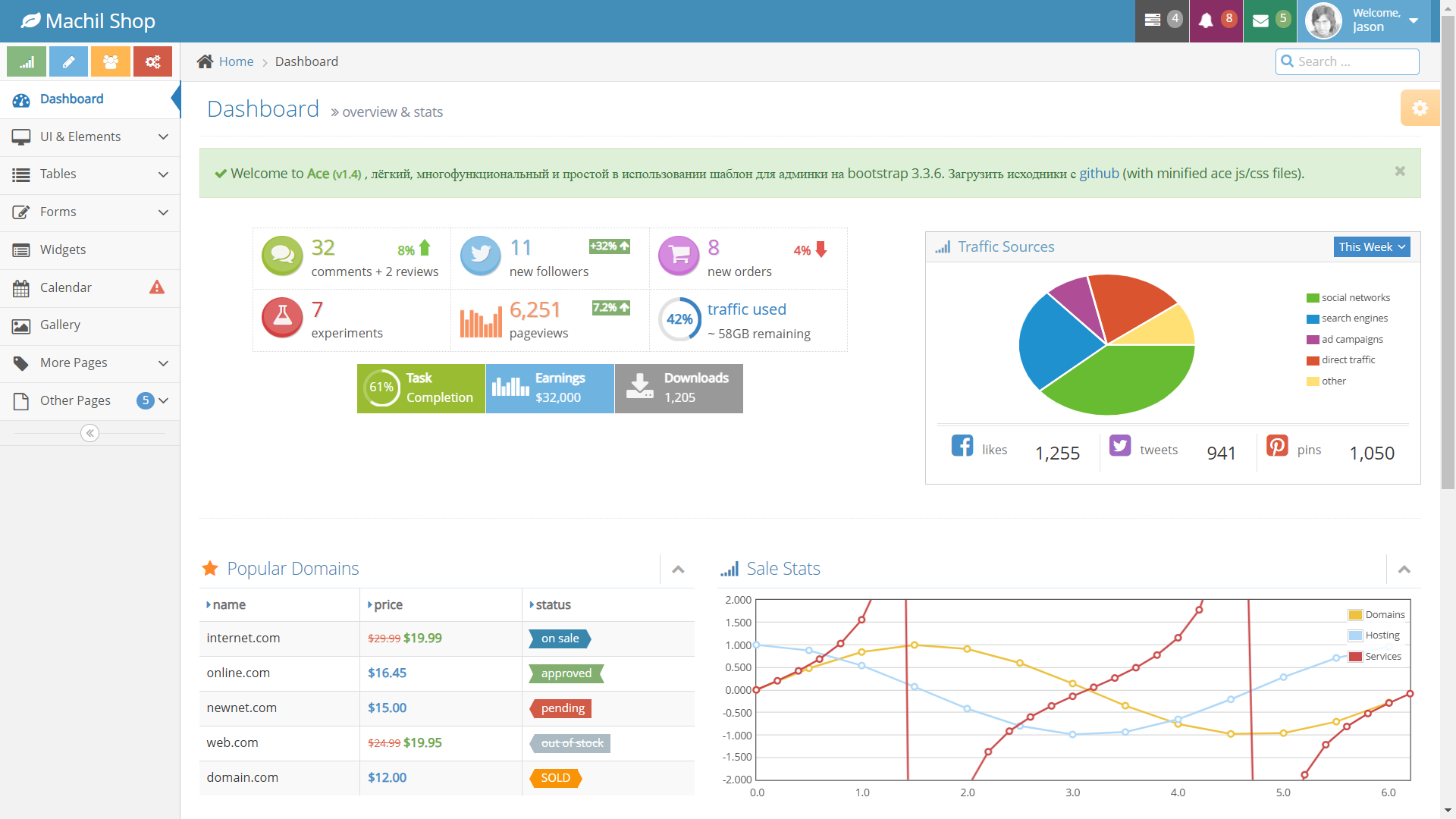Click the orange users shortcut button
The height and width of the screenshot is (819, 1456).
(111, 61)
